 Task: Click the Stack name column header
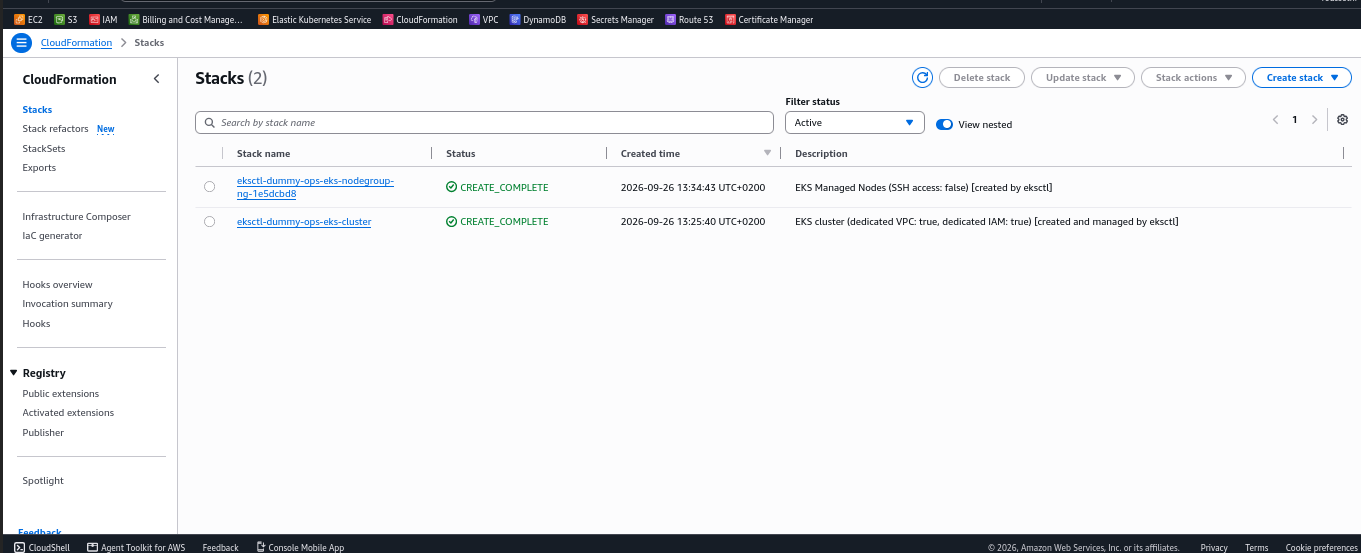pos(264,154)
